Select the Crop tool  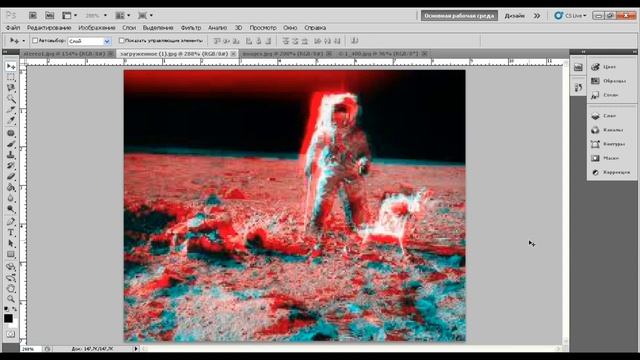click(11, 110)
